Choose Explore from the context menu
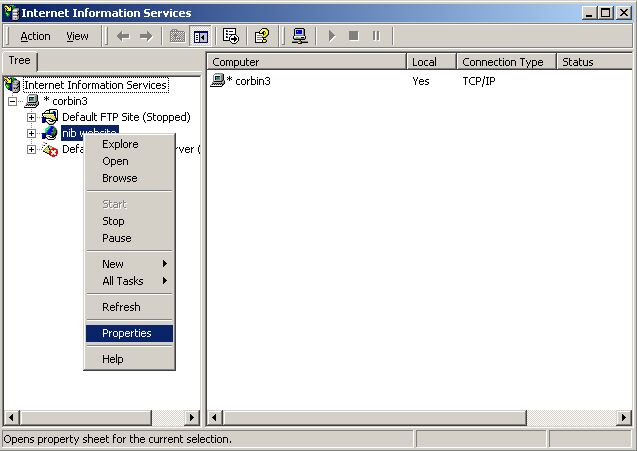Viewport: 637px width, 451px height. pyautogui.click(x=129, y=144)
